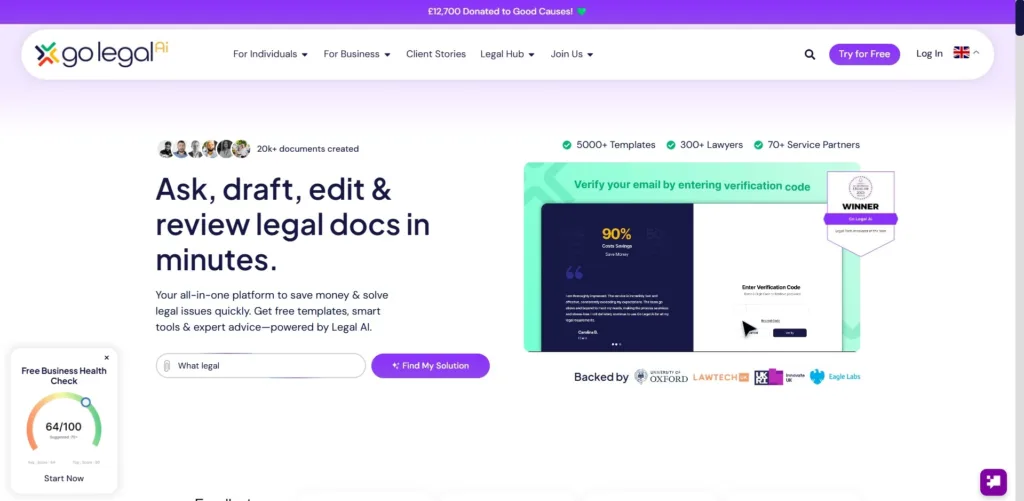The width and height of the screenshot is (1024, 501).
Task: Click the verification demo video thumbnail
Action: click(x=692, y=257)
